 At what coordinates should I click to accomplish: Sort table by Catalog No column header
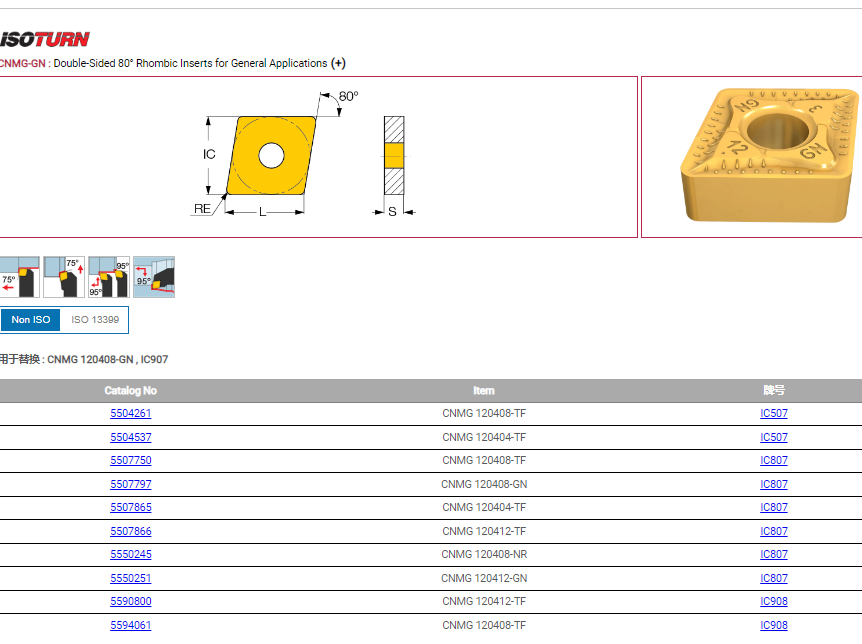130,391
